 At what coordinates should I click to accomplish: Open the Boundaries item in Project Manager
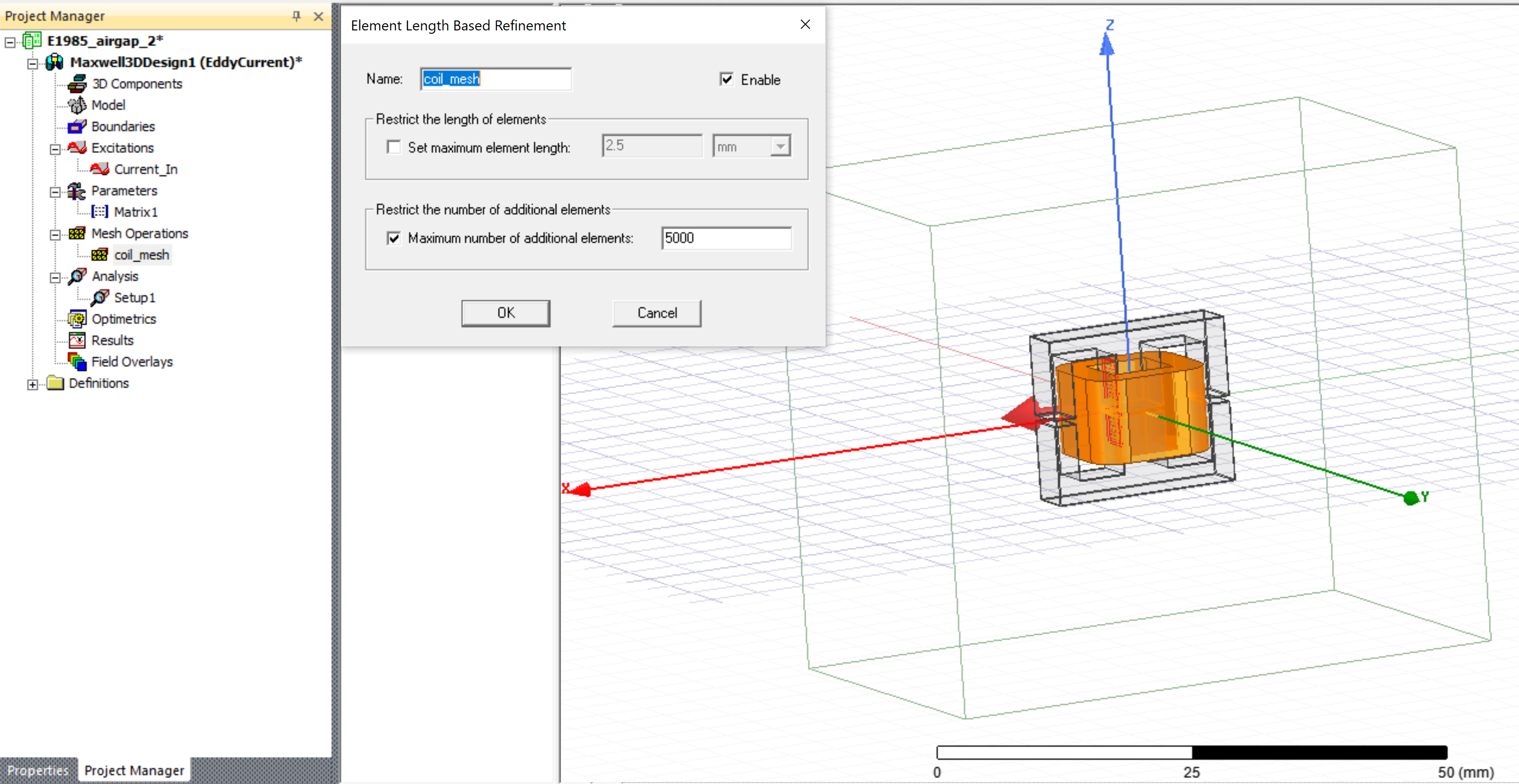coord(124,126)
